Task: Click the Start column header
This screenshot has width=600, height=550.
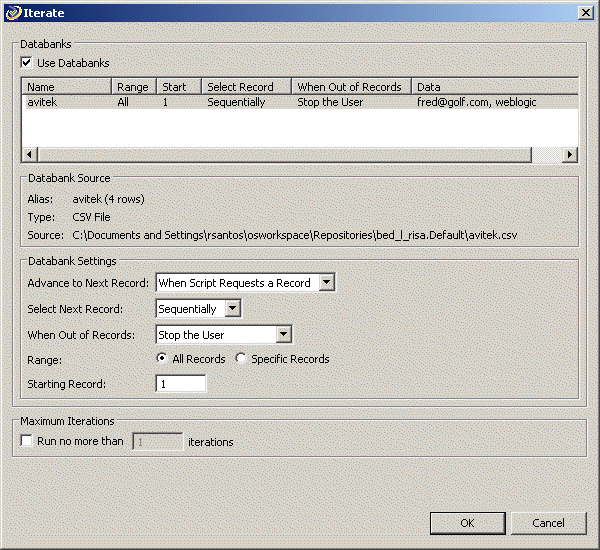Action: (179, 87)
